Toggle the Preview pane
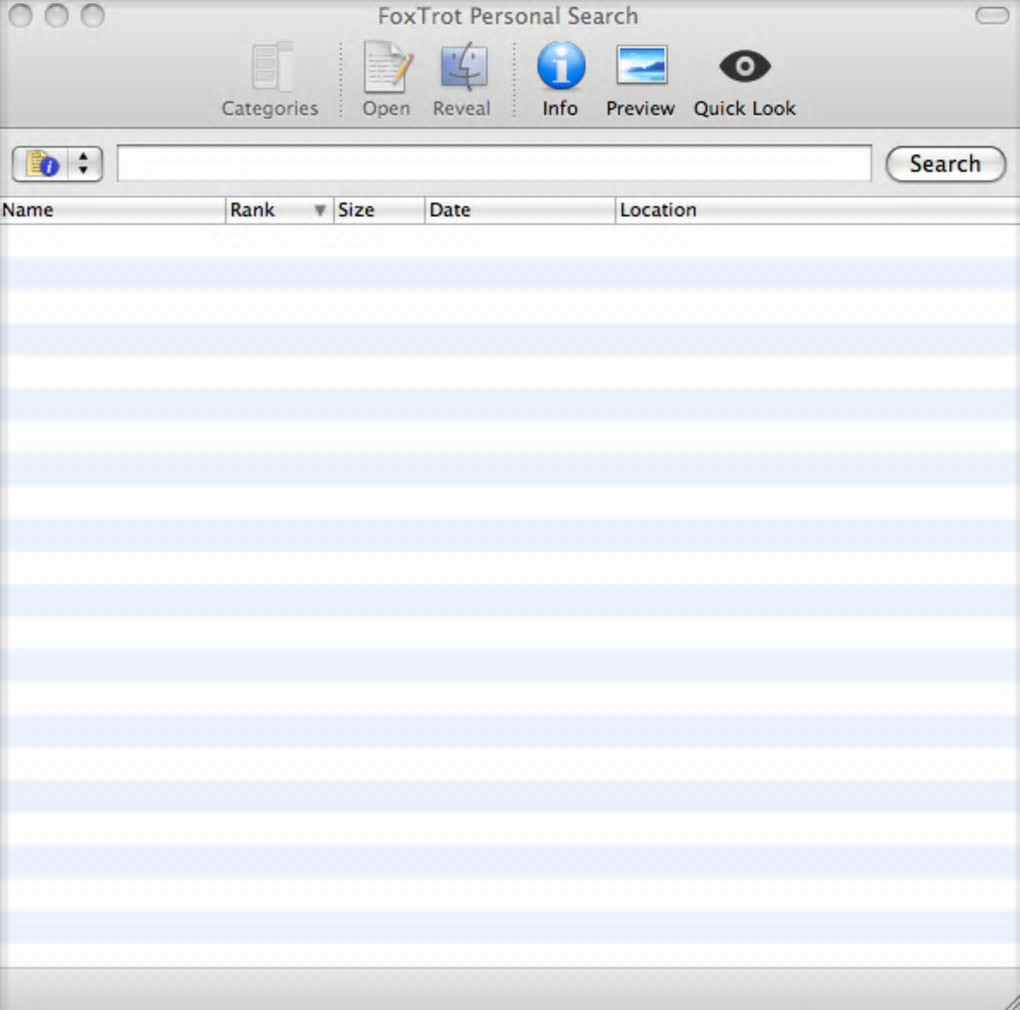 (x=641, y=65)
